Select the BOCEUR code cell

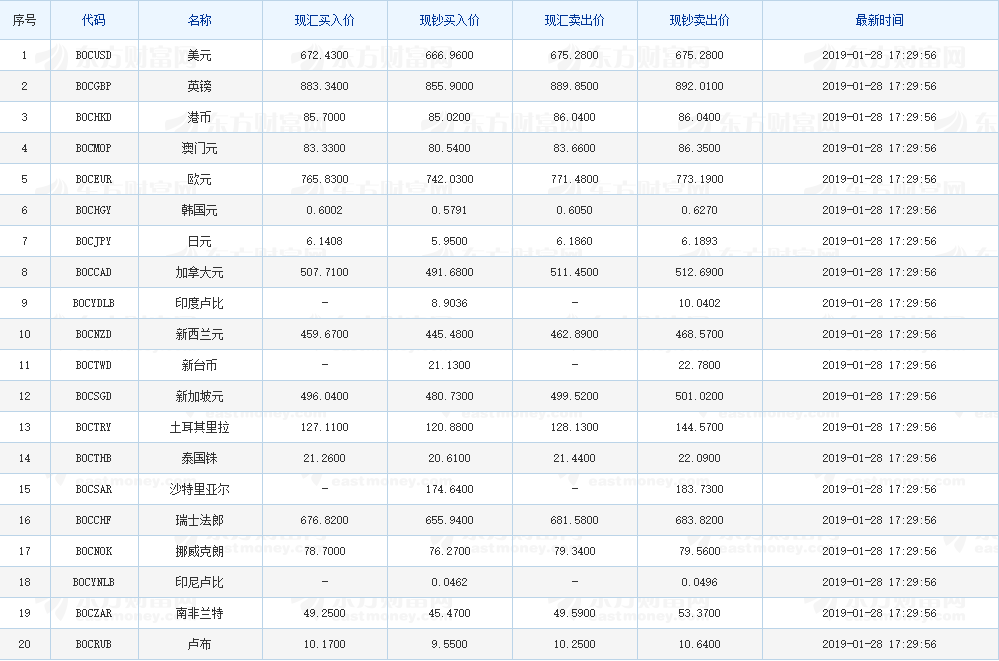[94, 179]
